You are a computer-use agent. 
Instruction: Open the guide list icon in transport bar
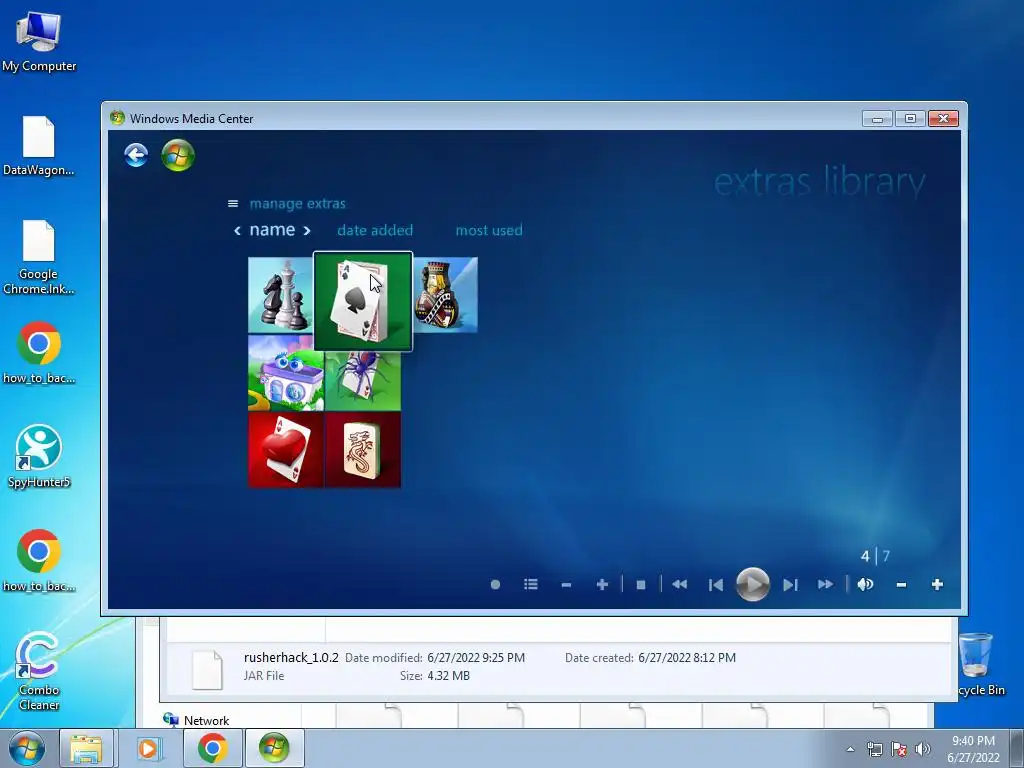531,584
